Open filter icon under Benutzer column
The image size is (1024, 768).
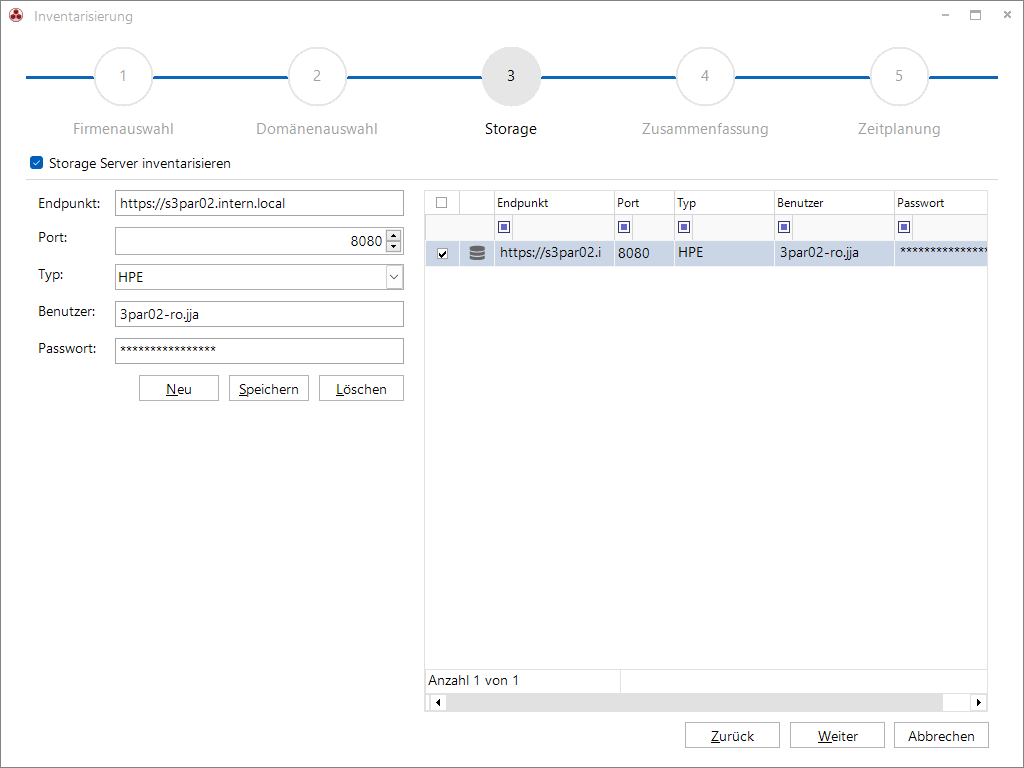pyautogui.click(x=784, y=227)
